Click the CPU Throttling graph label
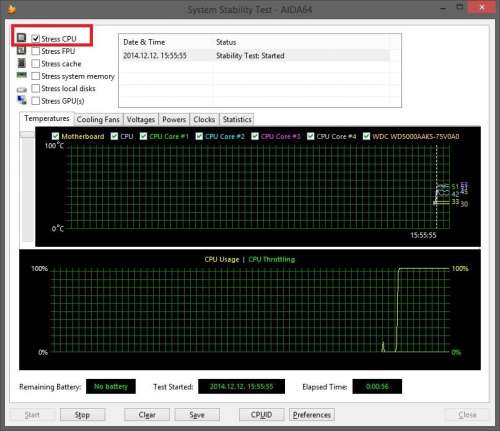The width and height of the screenshot is (500, 431). pyautogui.click(x=272, y=259)
